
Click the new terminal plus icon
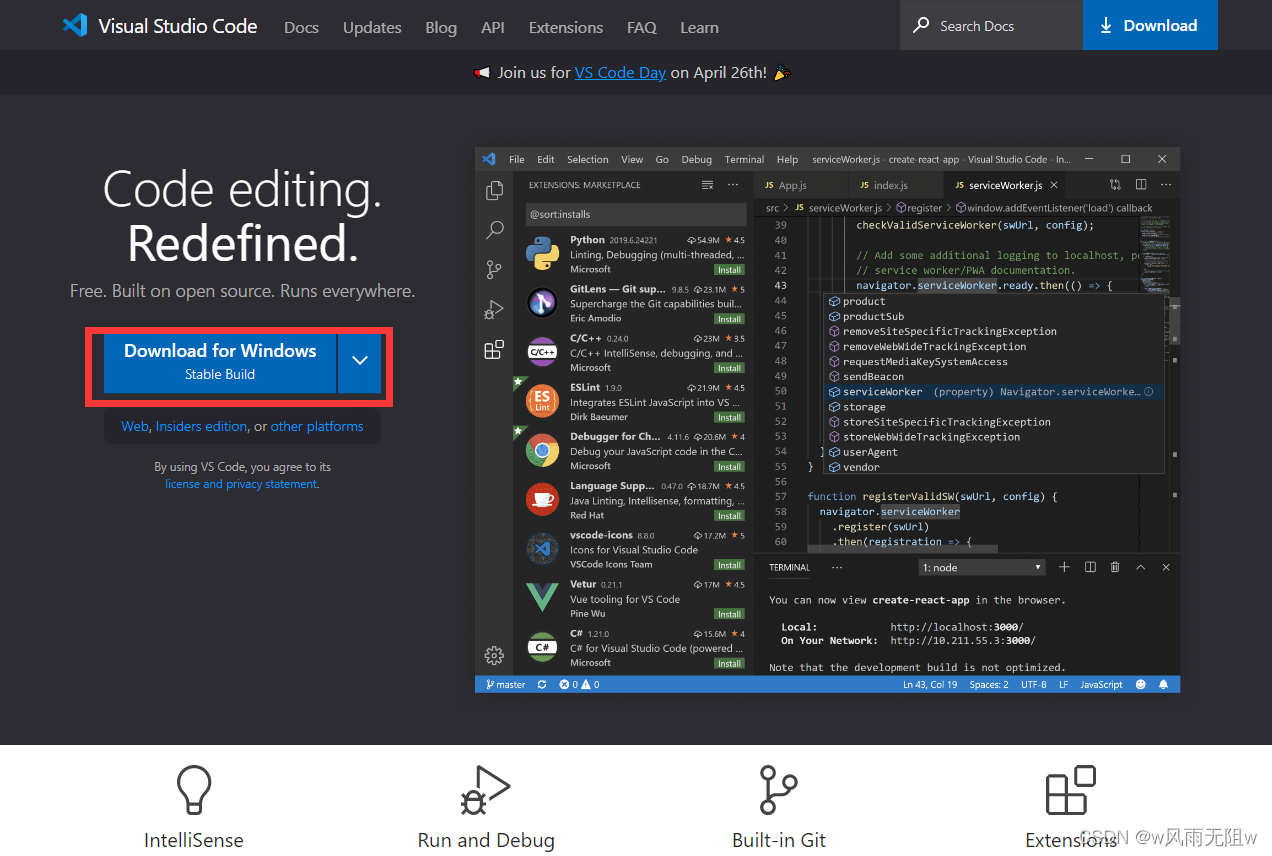click(1064, 567)
